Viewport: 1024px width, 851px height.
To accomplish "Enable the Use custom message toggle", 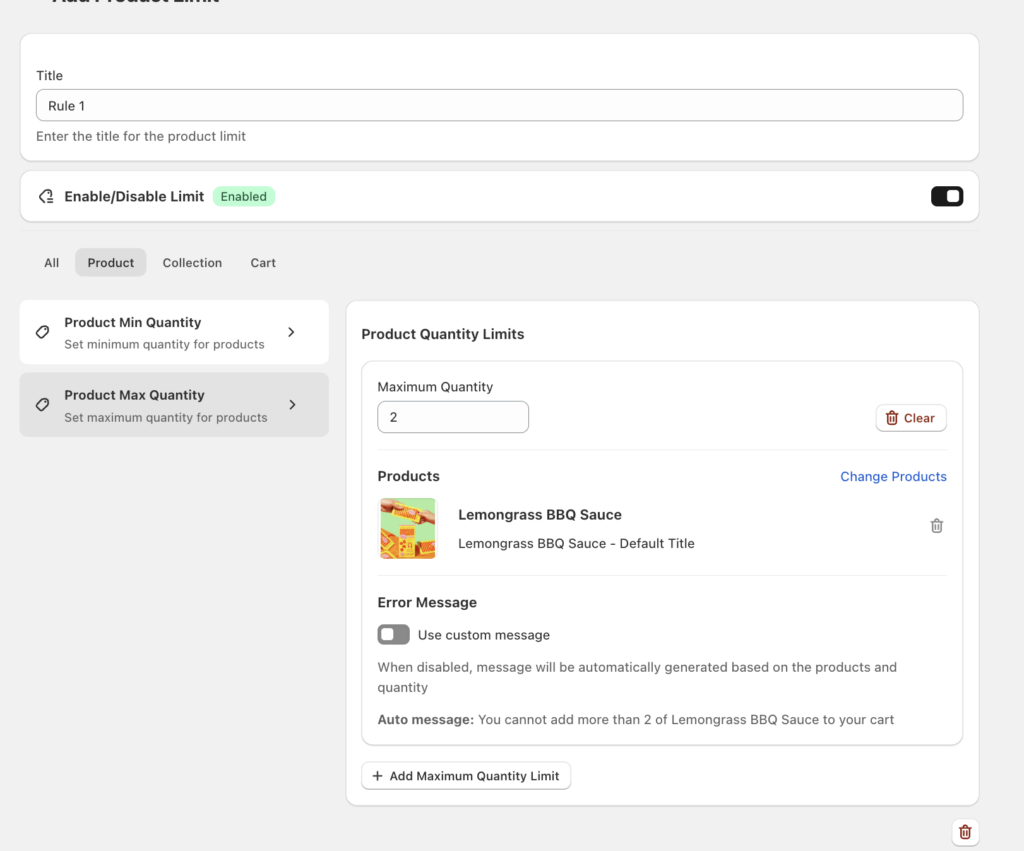I will (393, 635).
